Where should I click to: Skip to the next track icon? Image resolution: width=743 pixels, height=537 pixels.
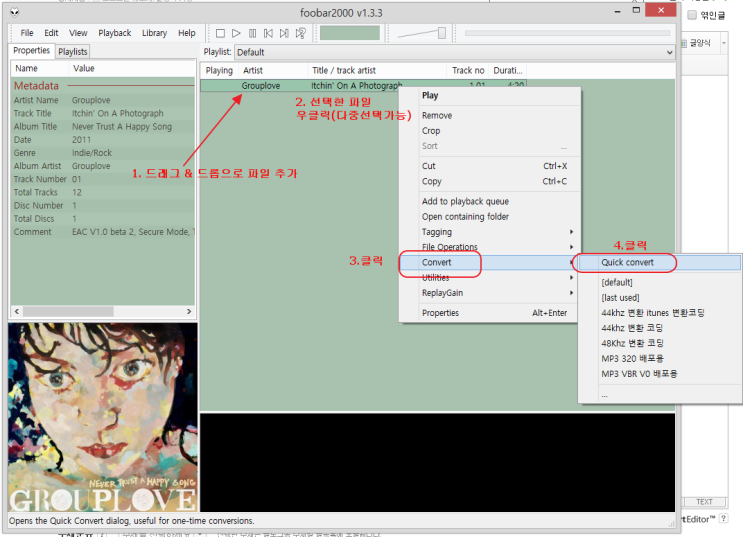[284, 33]
